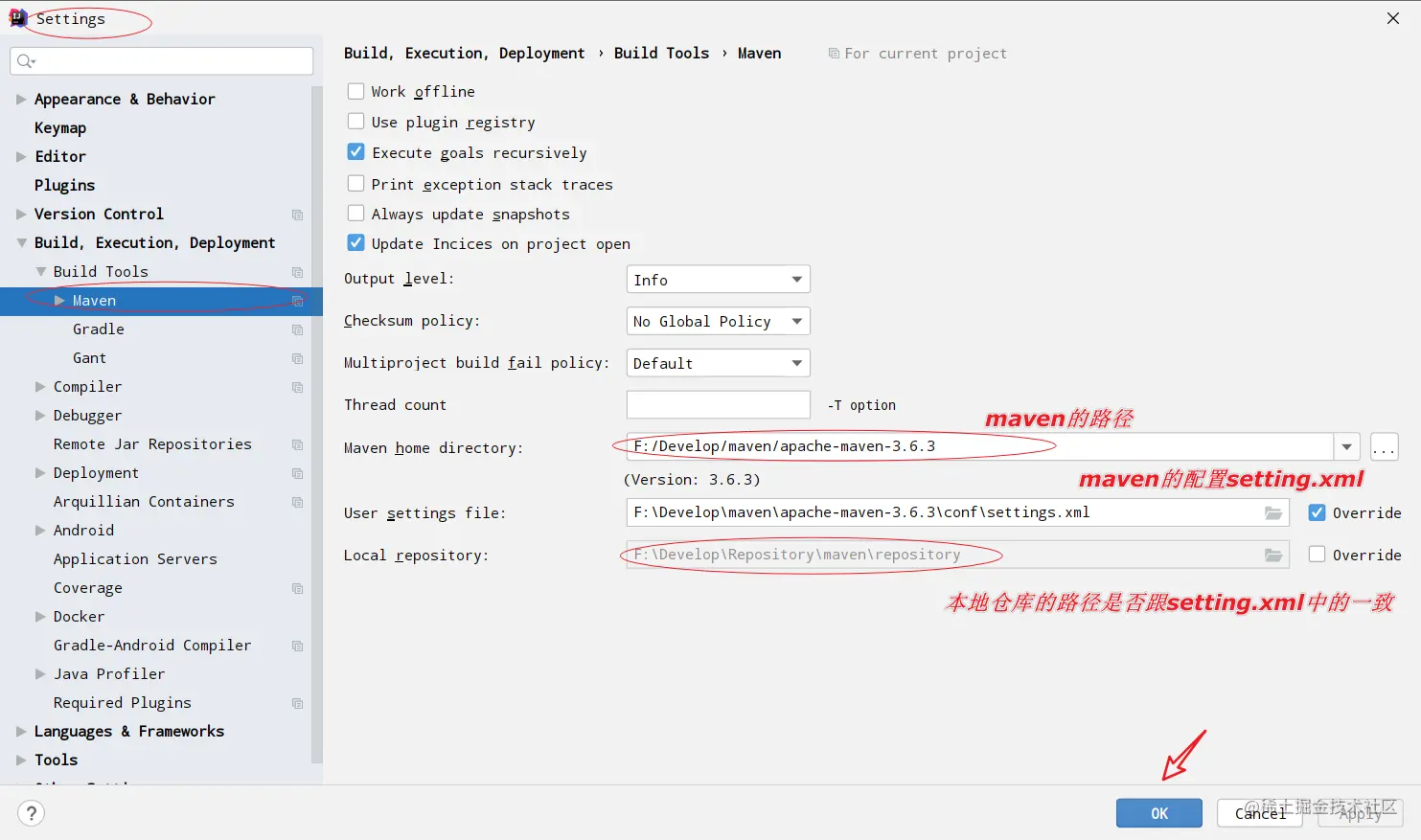1421x840 pixels.
Task: Confirm settings with OK button
Action: click(x=1159, y=813)
